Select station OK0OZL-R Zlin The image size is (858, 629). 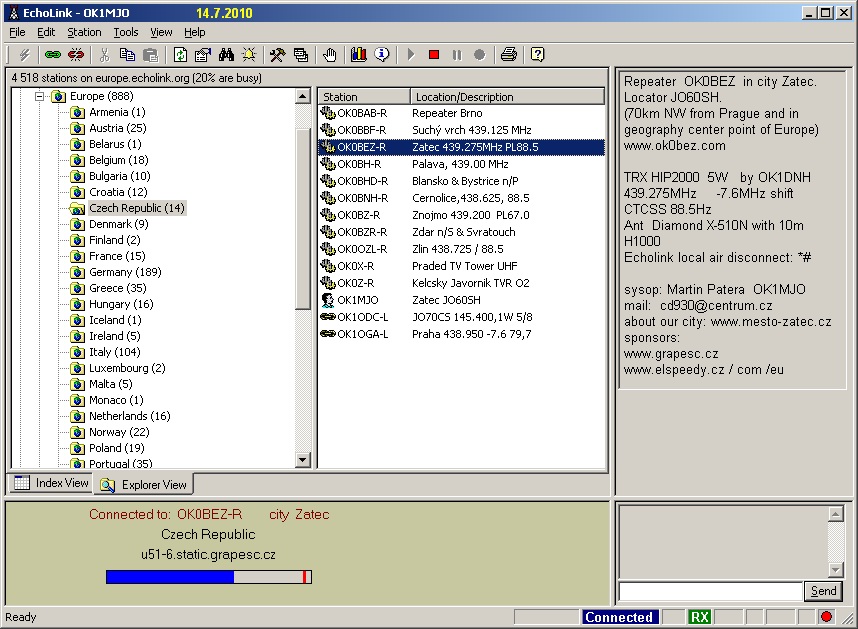pos(461,249)
